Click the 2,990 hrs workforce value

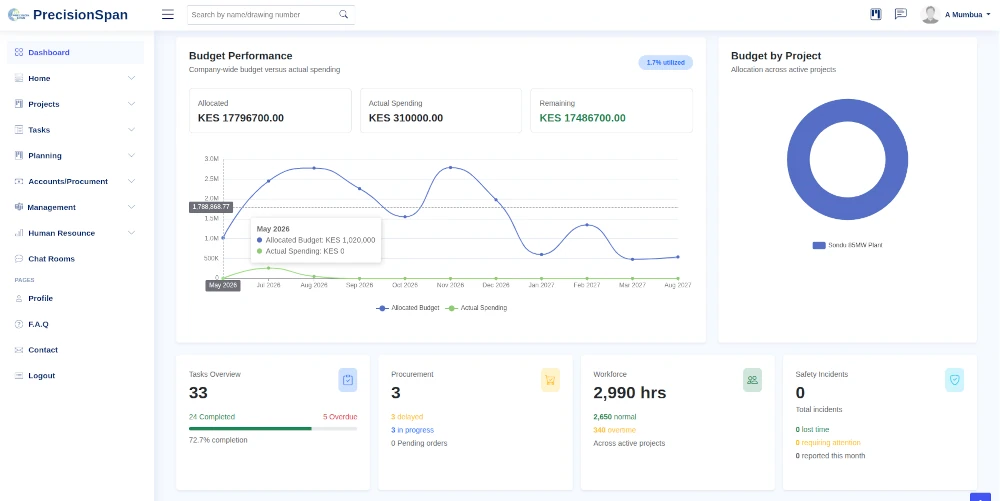point(629,393)
